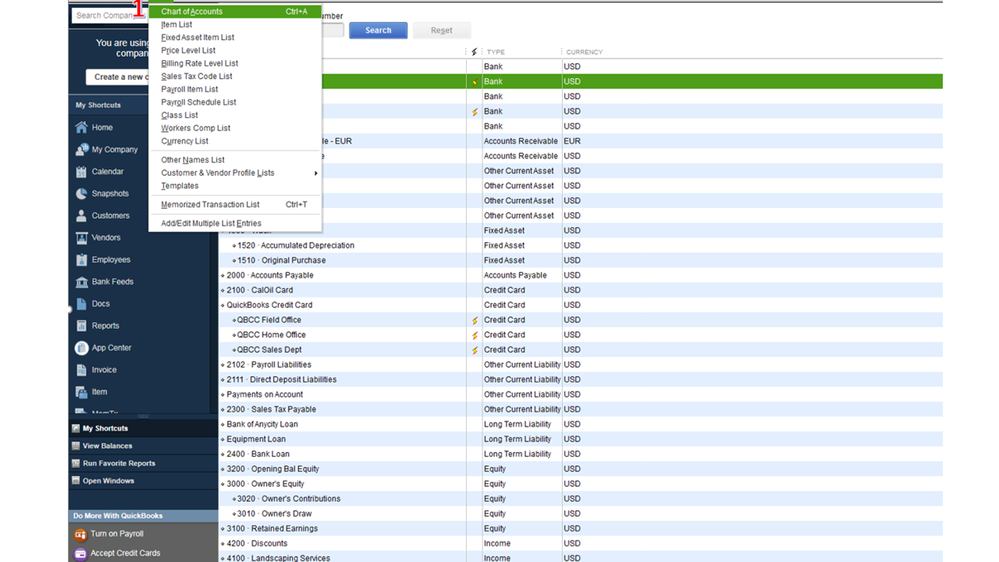Screen dimensions: 999x562
Task: Open the Vendors shortcut icon
Action: tap(82, 238)
